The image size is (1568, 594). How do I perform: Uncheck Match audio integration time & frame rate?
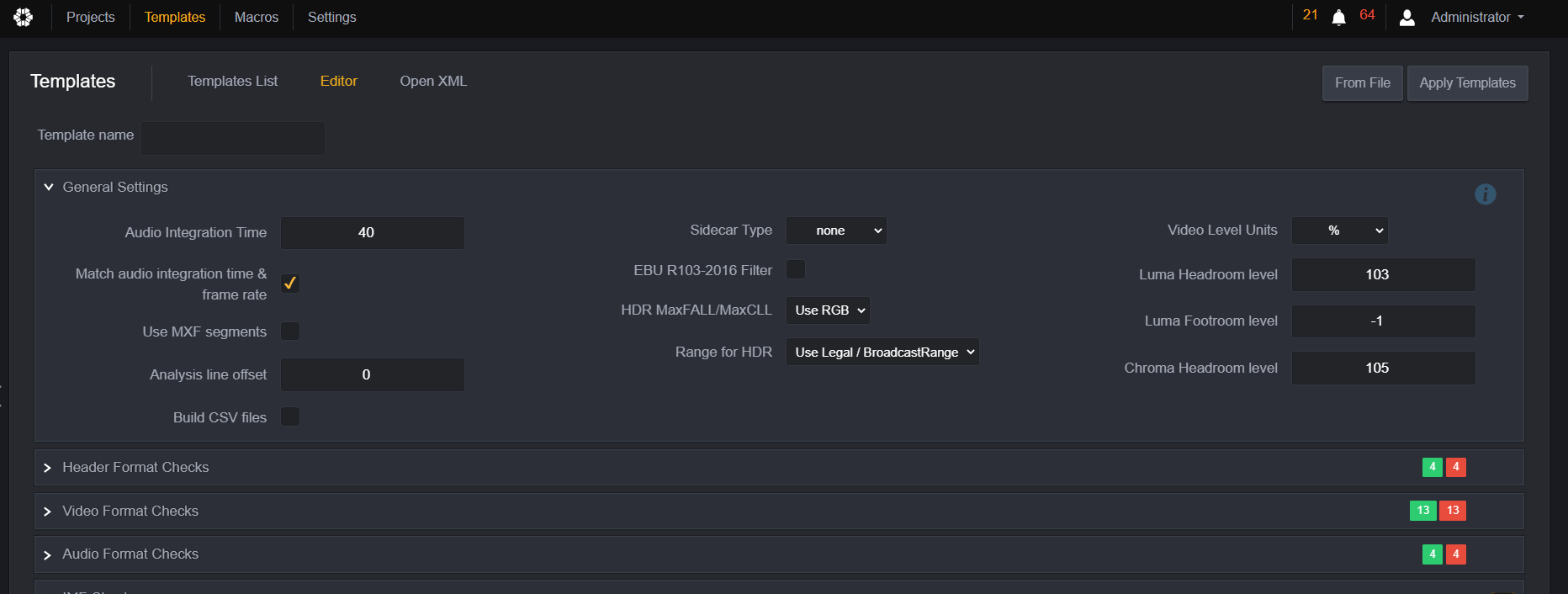tap(290, 284)
